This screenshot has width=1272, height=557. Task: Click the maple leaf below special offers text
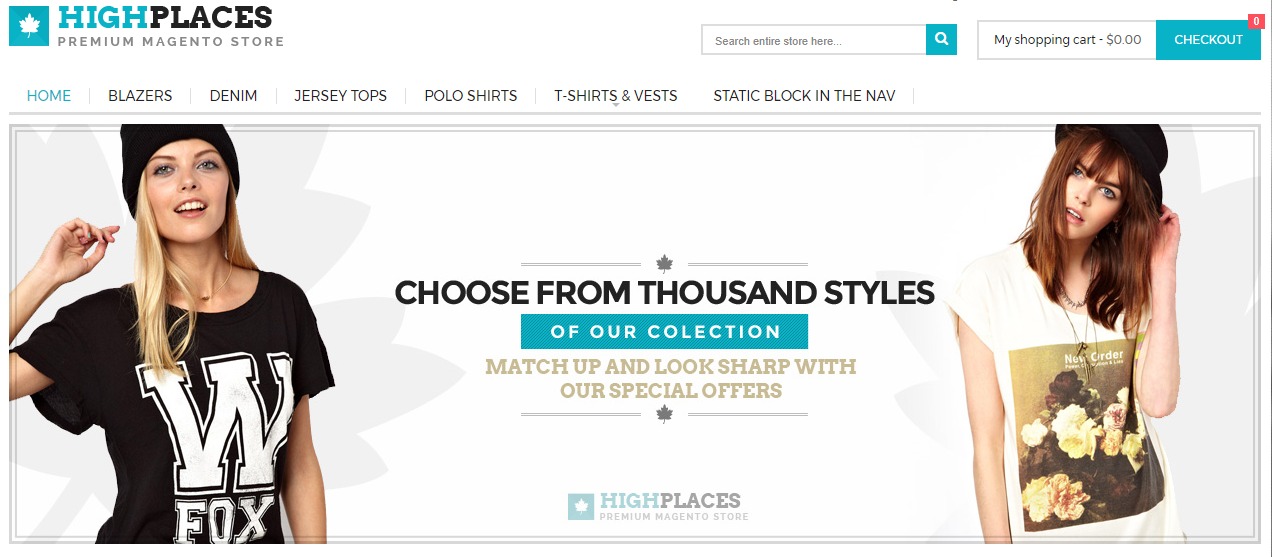point(664,414)
